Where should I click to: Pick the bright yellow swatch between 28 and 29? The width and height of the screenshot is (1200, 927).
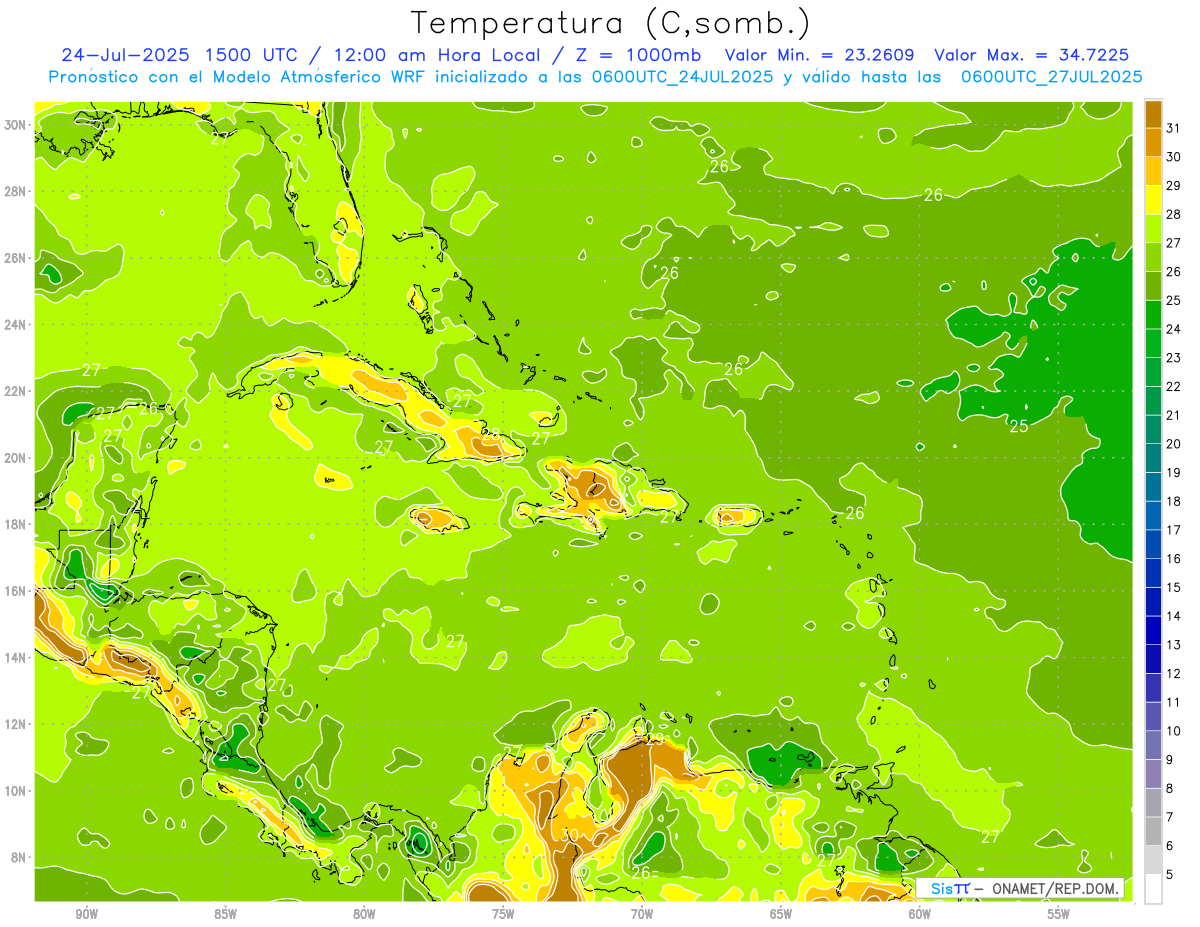(1153, 199)
